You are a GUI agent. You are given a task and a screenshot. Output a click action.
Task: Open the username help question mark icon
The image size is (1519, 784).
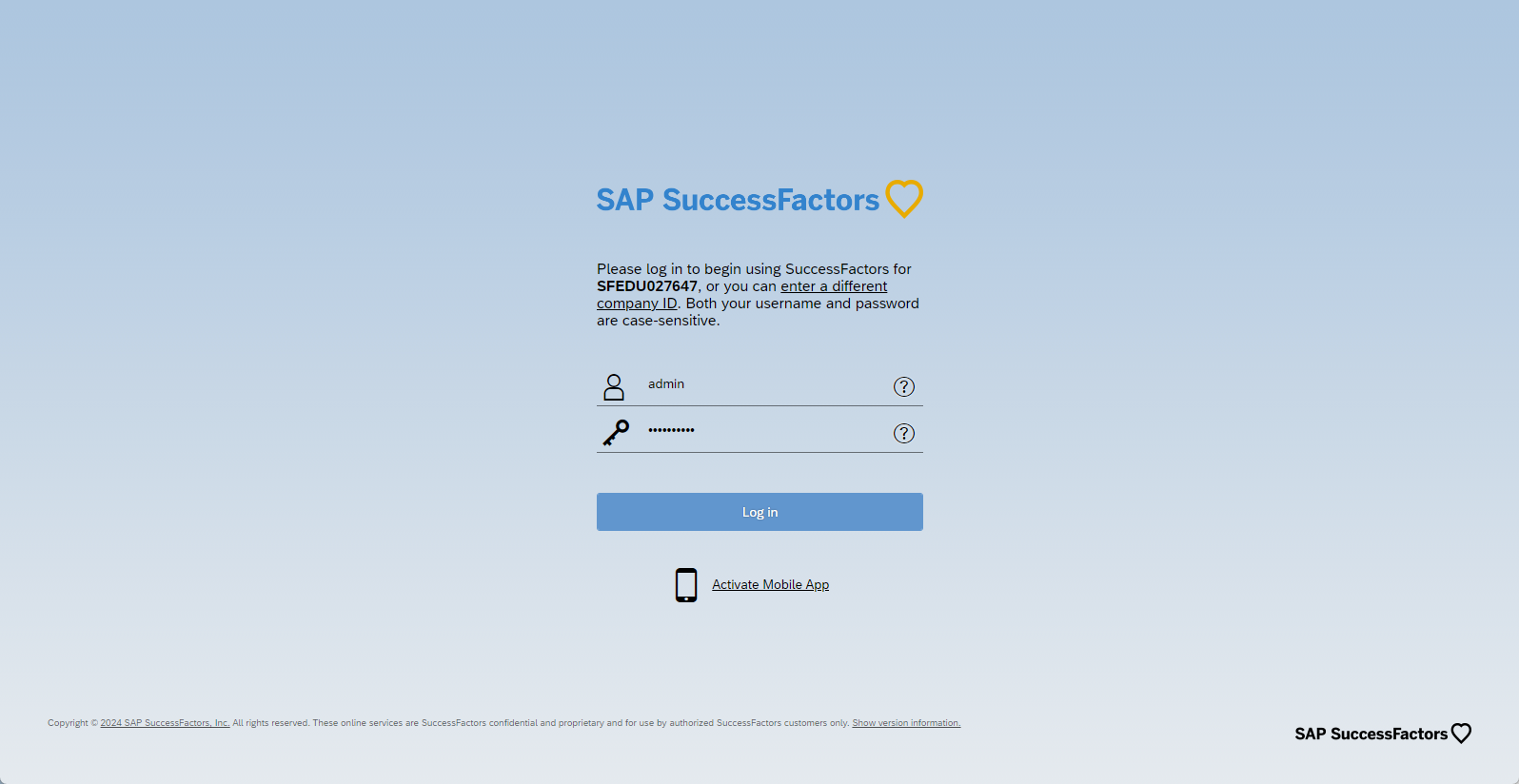coord(903,386)
